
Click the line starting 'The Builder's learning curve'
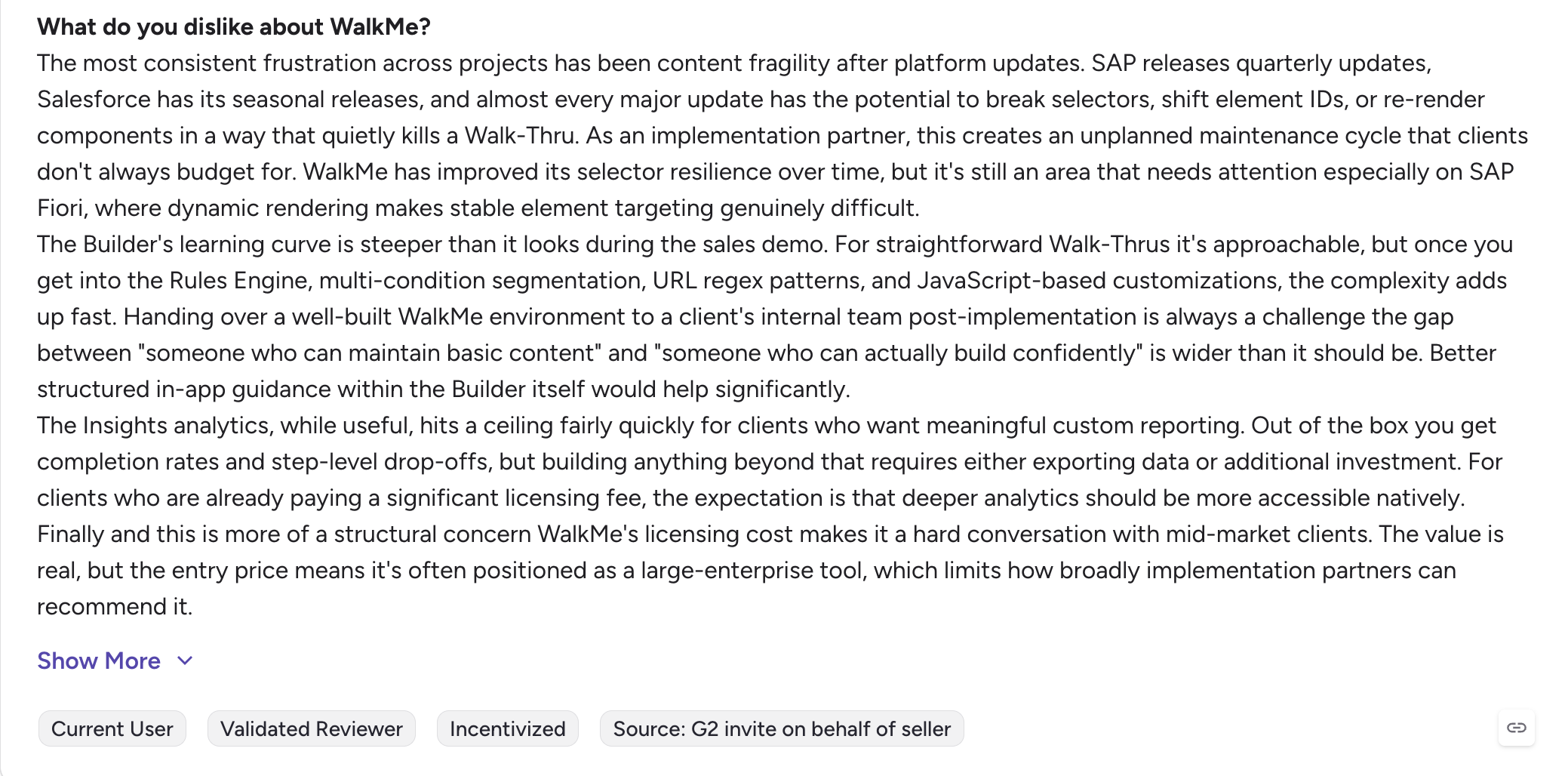pos(775,245)
